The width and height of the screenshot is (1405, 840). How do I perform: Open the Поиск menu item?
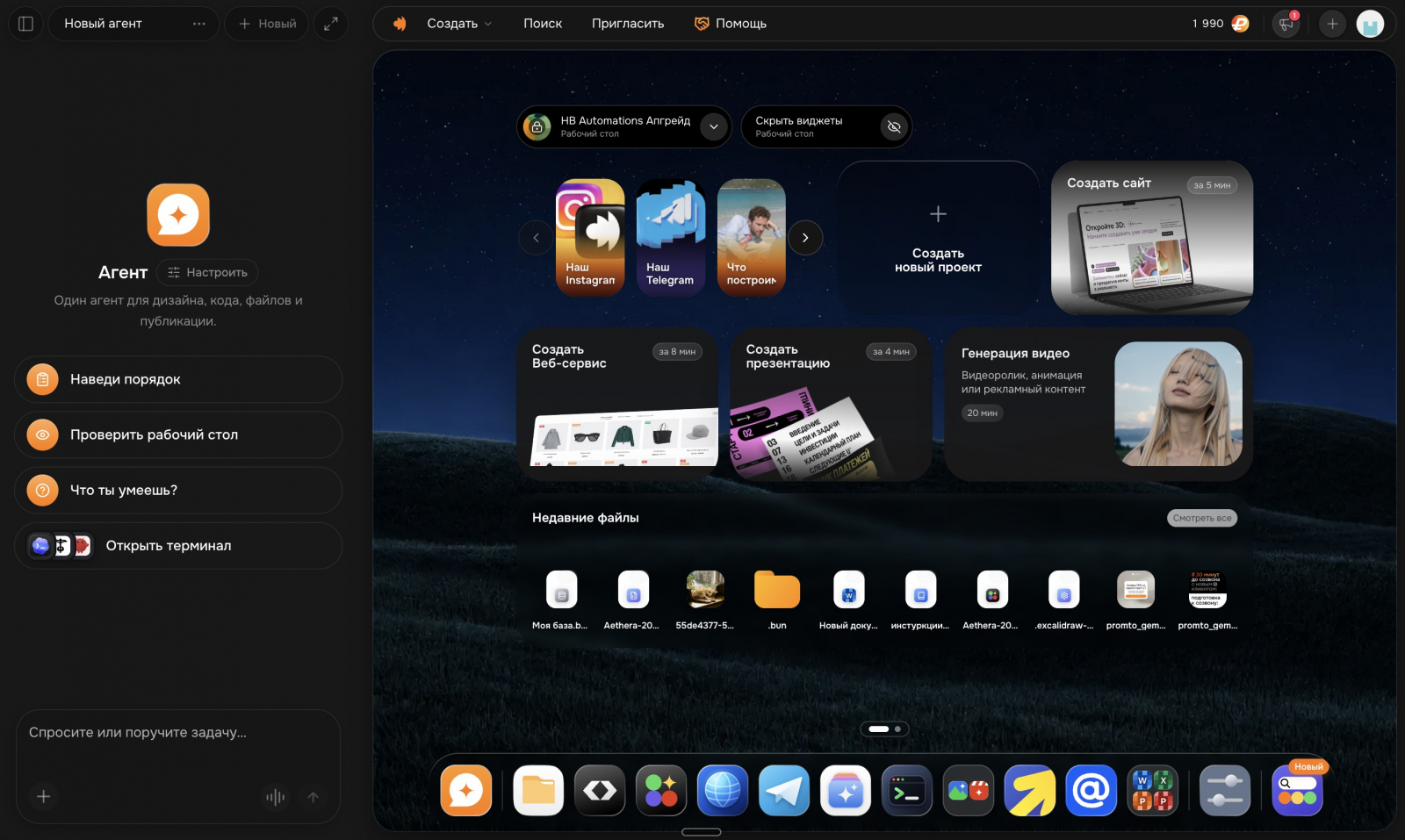543,24
